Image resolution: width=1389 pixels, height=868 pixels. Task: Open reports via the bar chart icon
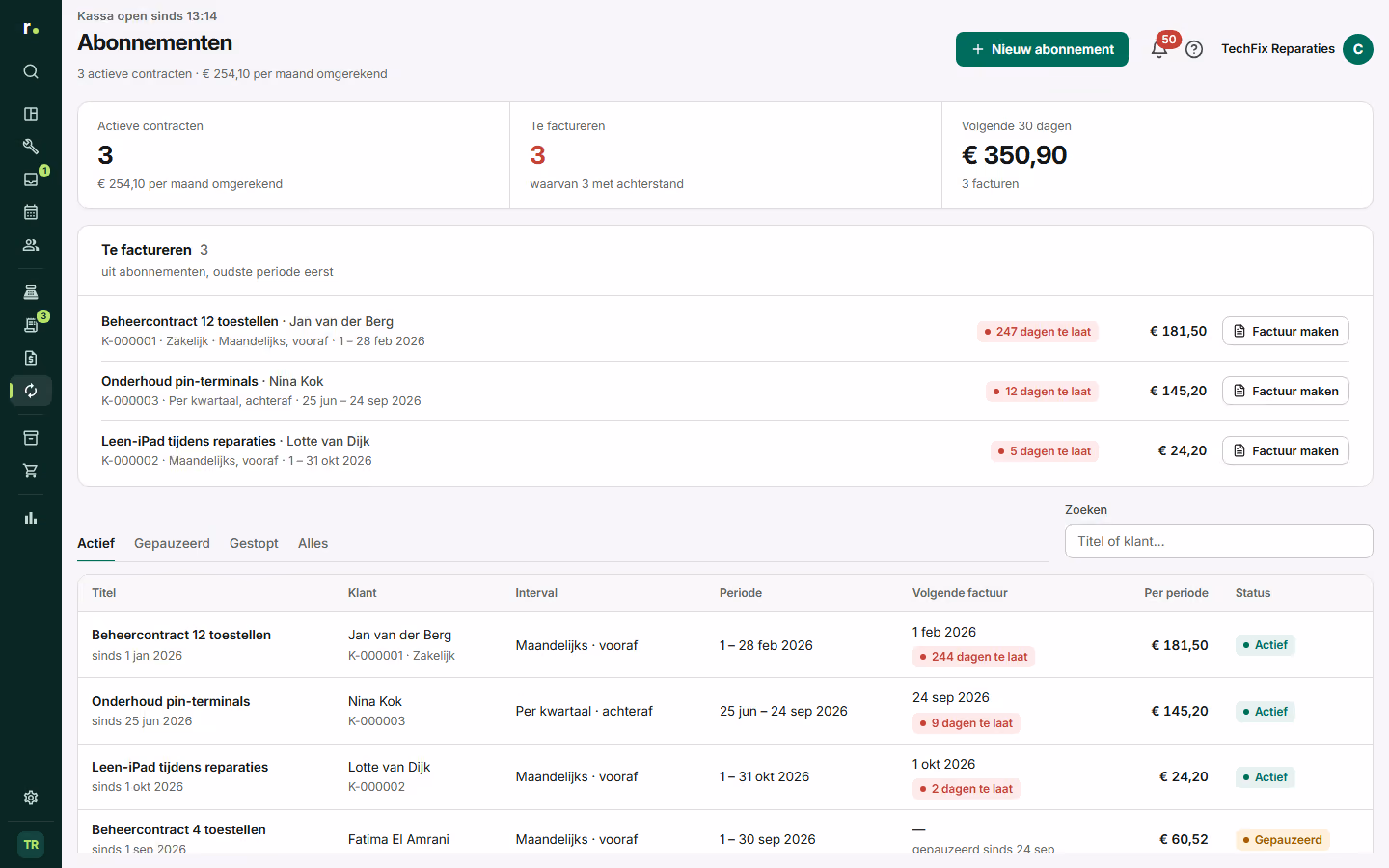[31, 518]
